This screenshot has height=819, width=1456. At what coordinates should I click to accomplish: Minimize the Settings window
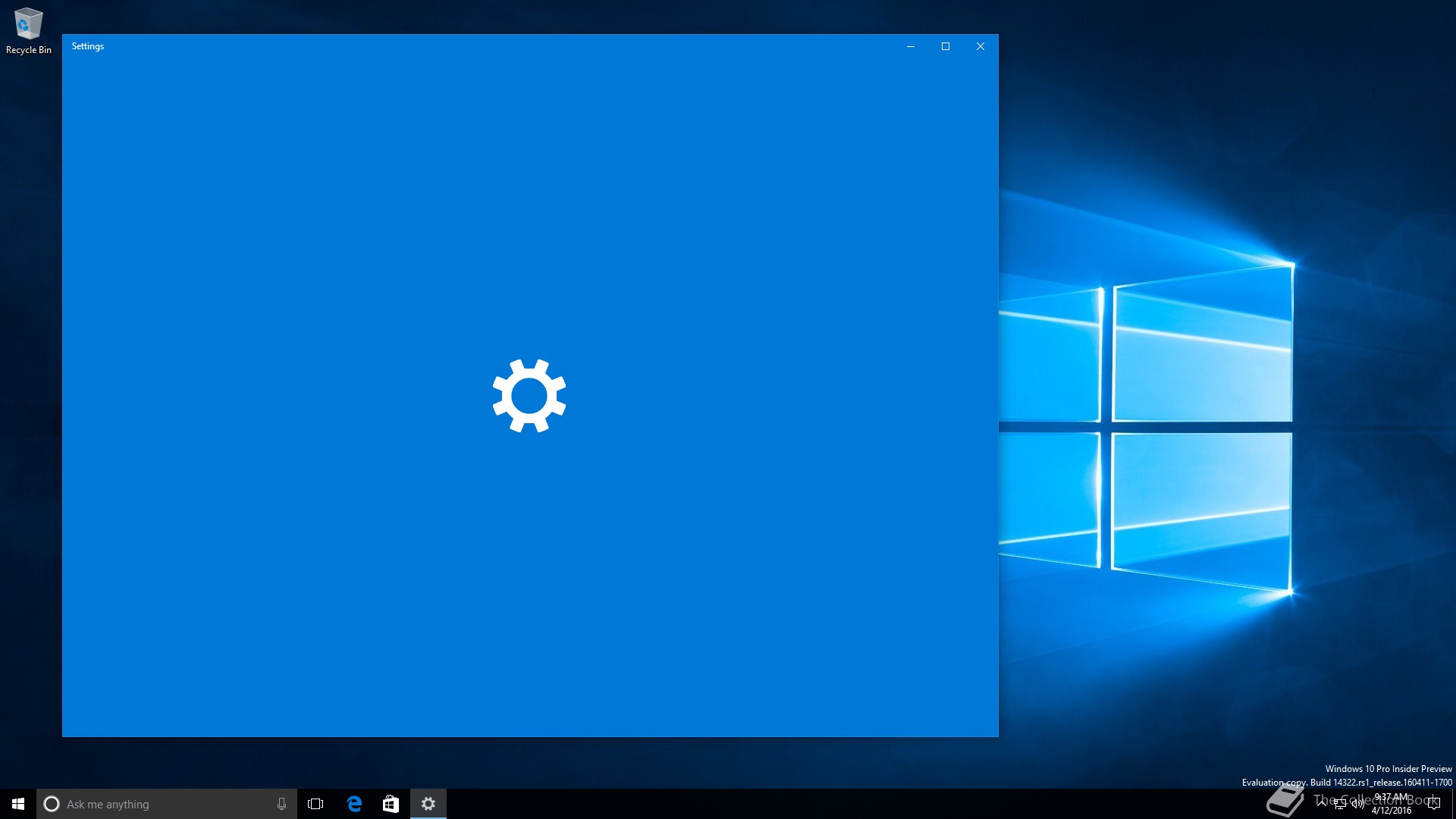(x=911, y=46)
